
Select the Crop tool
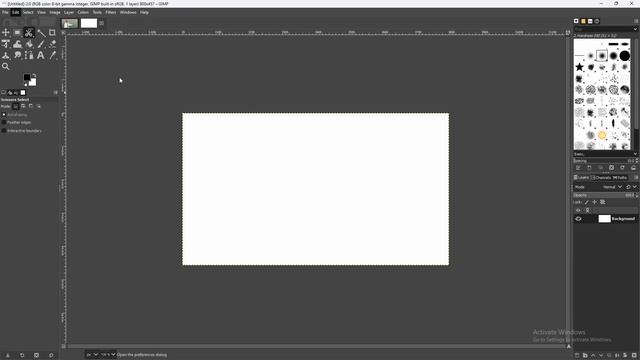(52, 33)
